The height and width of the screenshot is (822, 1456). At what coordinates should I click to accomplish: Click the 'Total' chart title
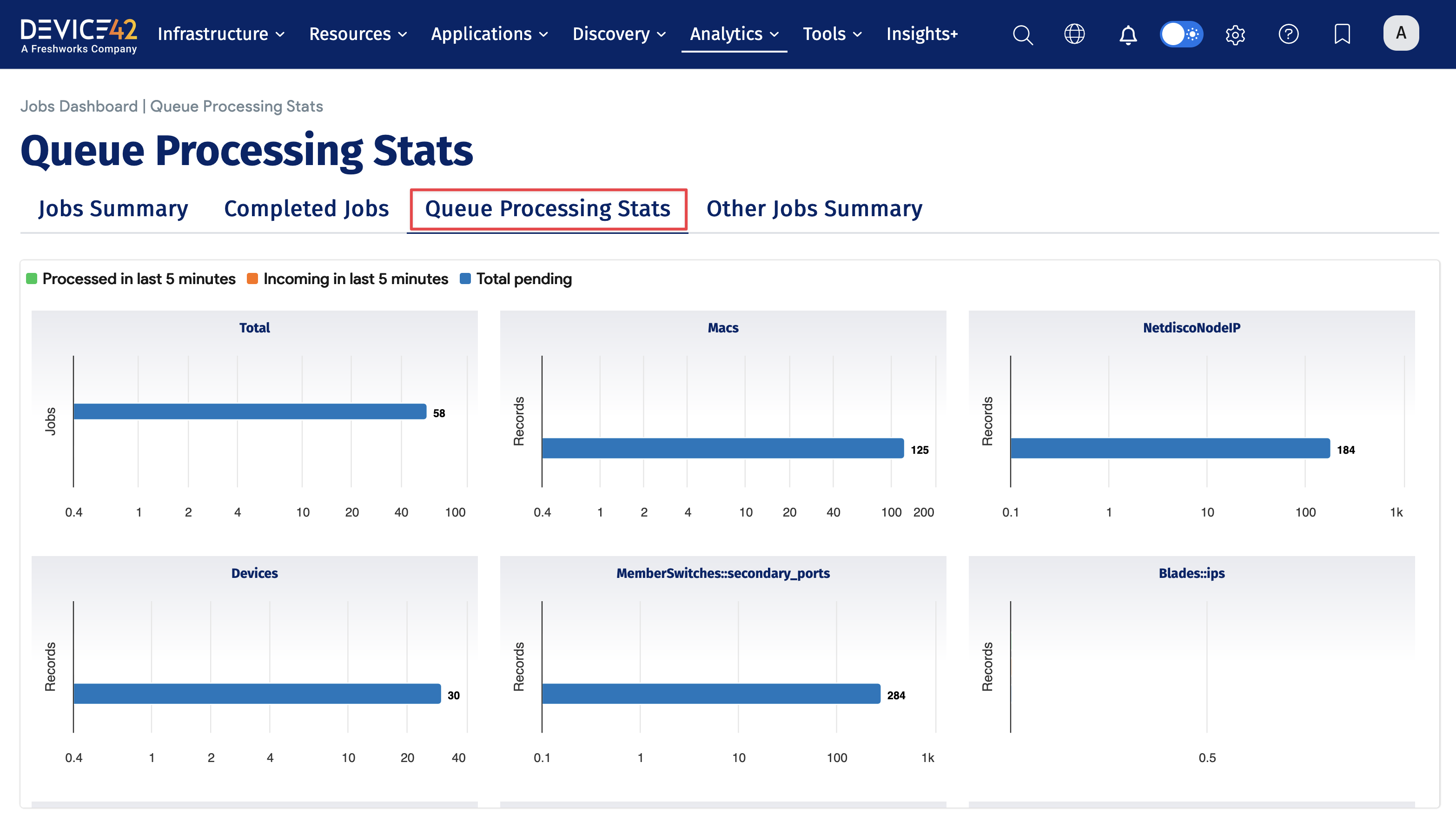(x=254, y=328)
